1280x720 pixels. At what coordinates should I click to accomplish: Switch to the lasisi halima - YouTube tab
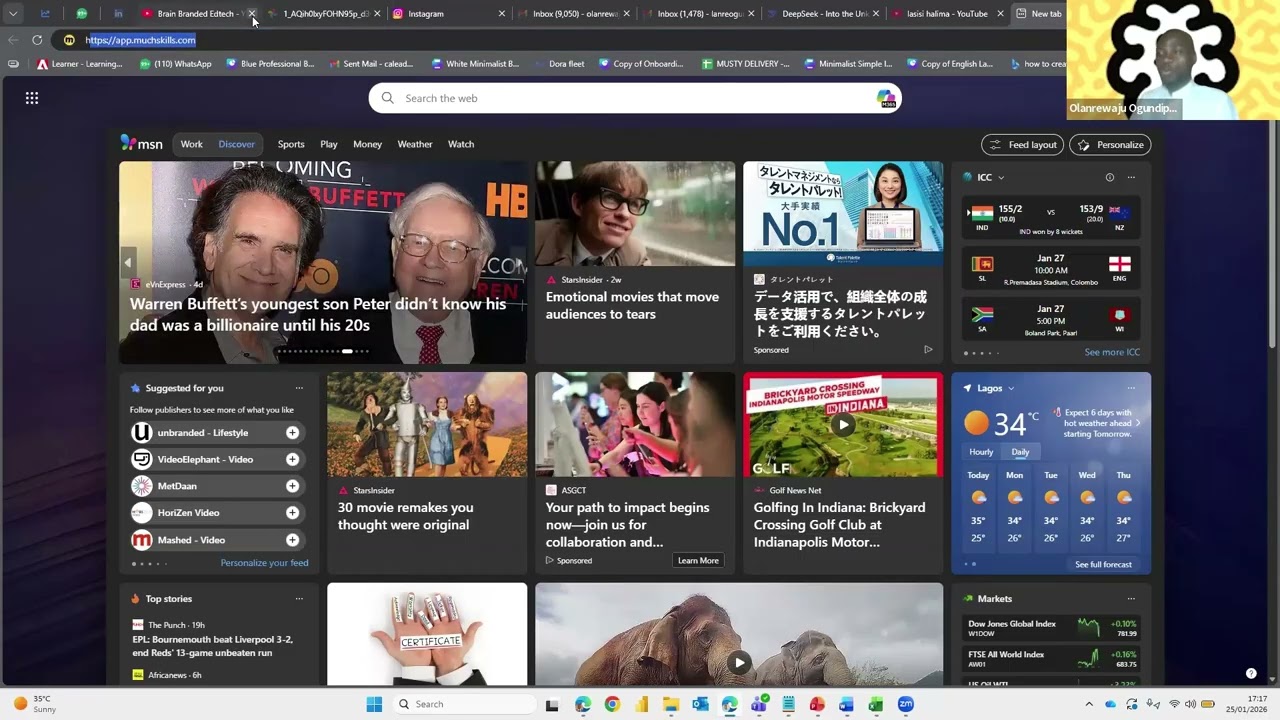coord(946,14)
